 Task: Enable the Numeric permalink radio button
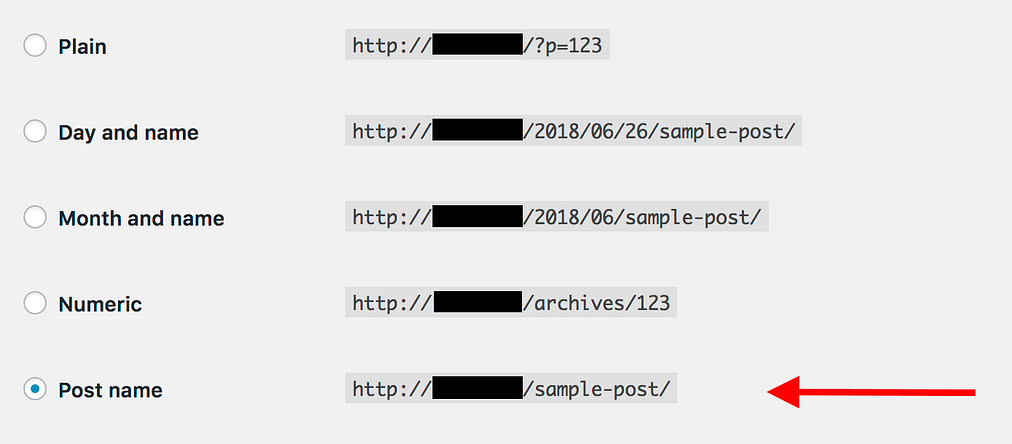[35, 303]
